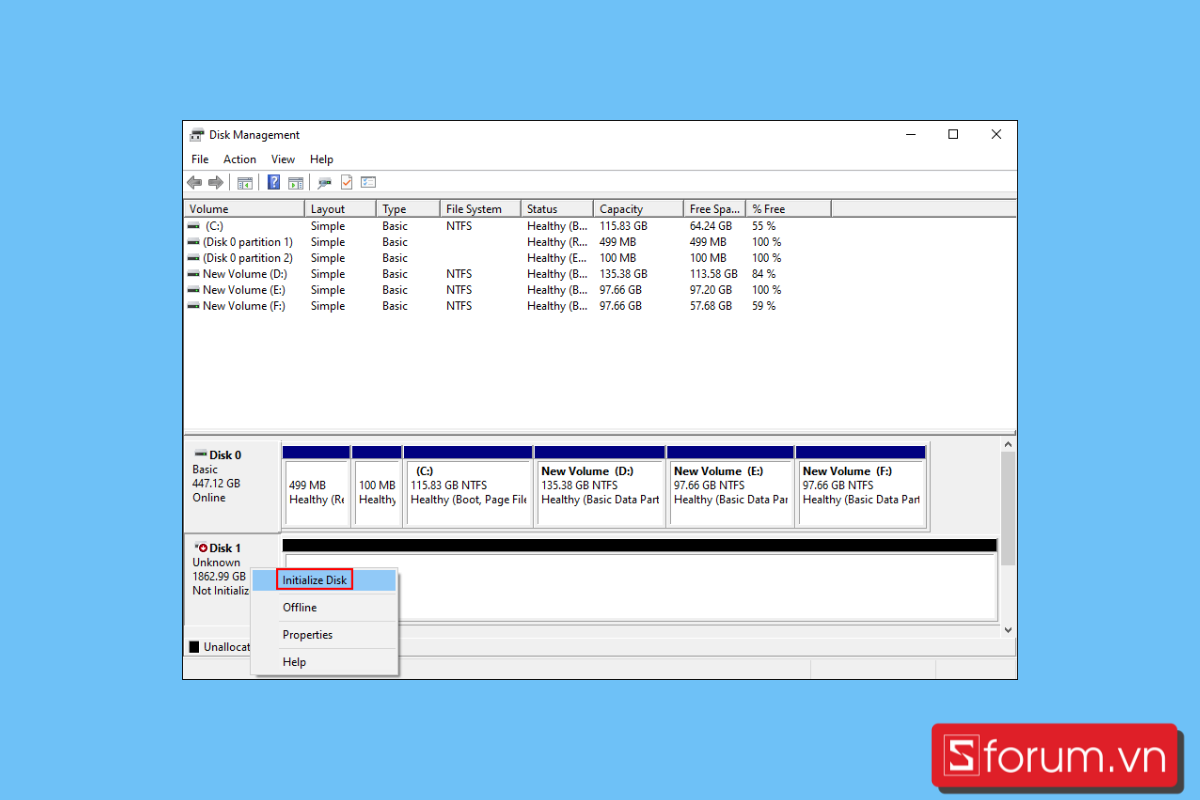The width and height of the screenshot is (1200, 800).
Task: Click the '97.20 GB' free space cell
Action: [x=711, y=290]
